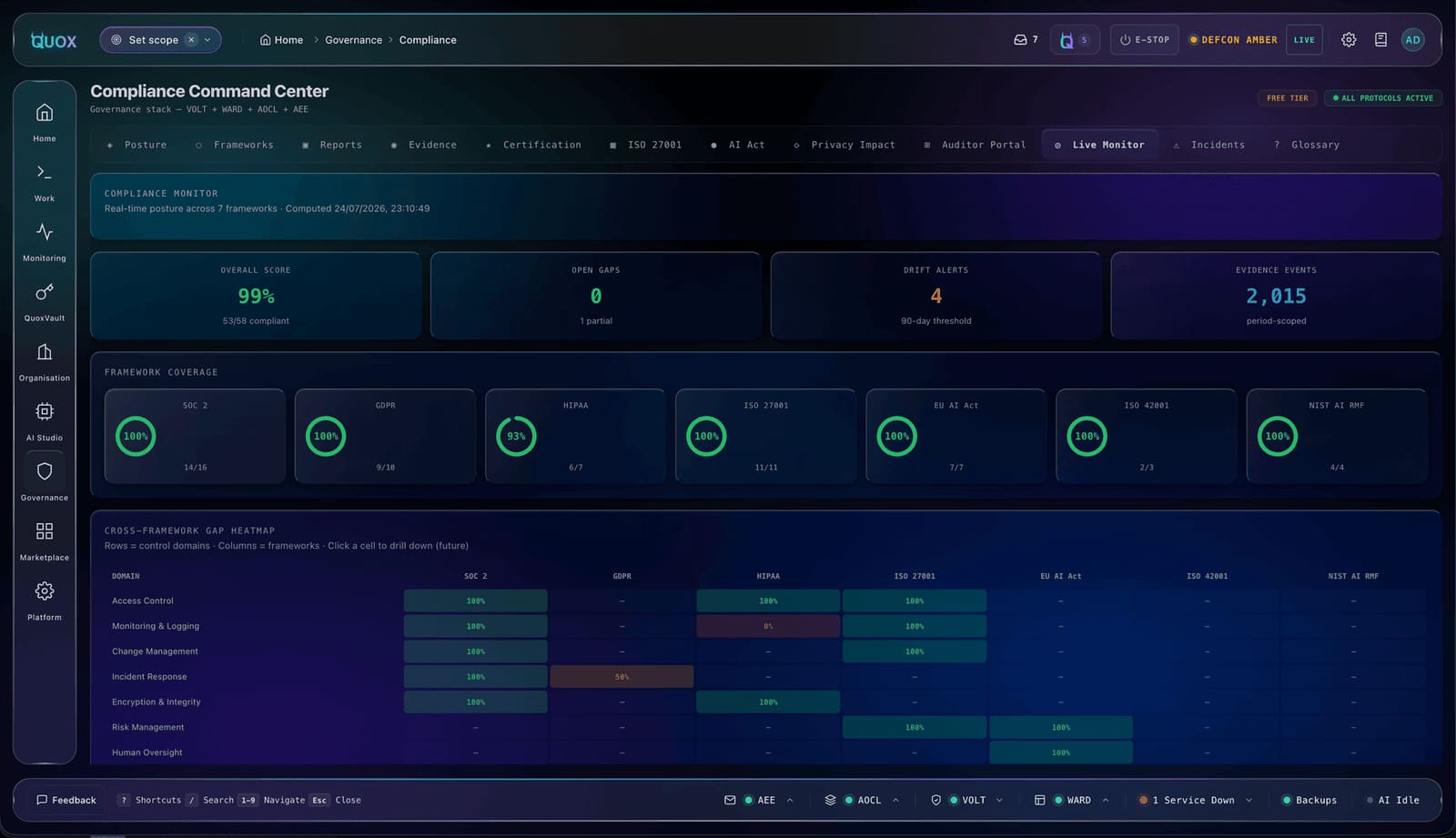The width and height of the screenshot is (1456, 838).
Task: Click the WARD panel icon in status bar
Action: (1039, 801)
